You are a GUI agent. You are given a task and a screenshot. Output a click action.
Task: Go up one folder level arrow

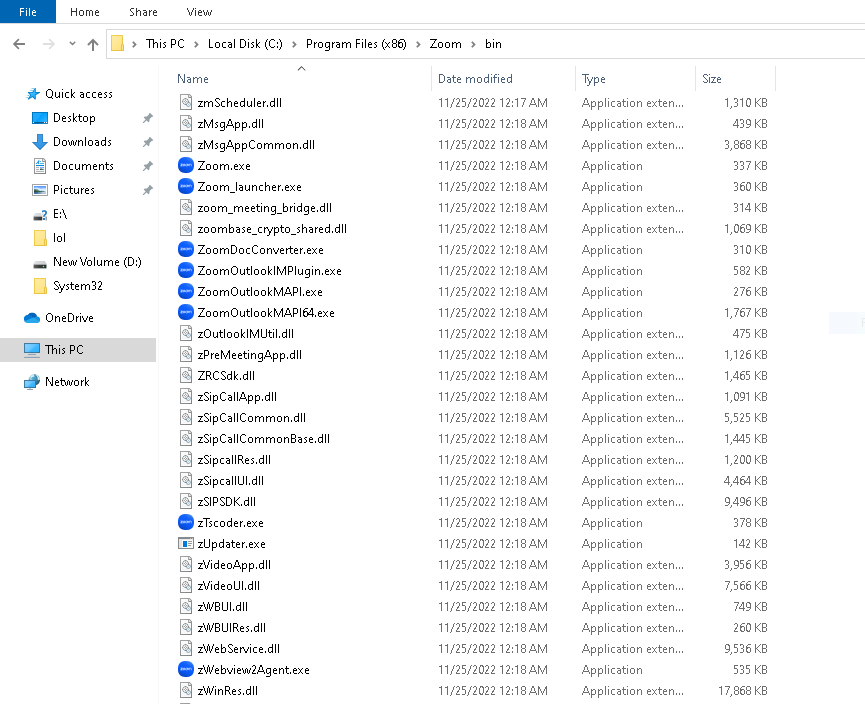click(x=93, y=44)
